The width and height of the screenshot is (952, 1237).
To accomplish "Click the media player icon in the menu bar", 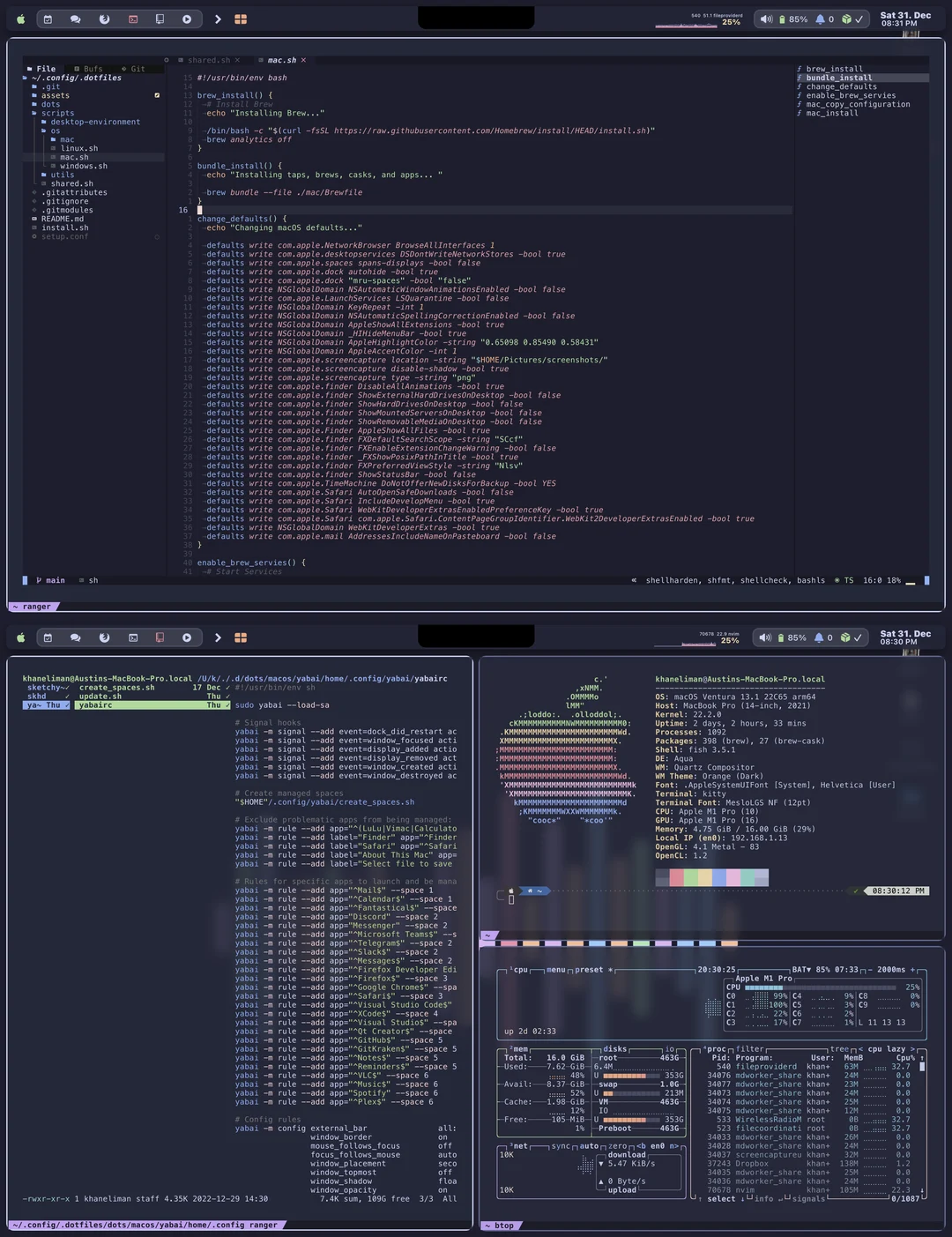I will [x=187, y=19].
